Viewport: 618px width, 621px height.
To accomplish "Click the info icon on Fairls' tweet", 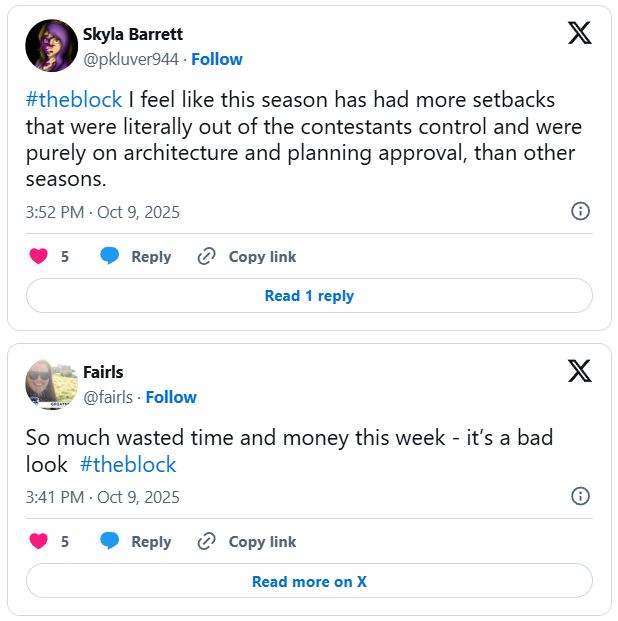I will click(x=580, y=496).
